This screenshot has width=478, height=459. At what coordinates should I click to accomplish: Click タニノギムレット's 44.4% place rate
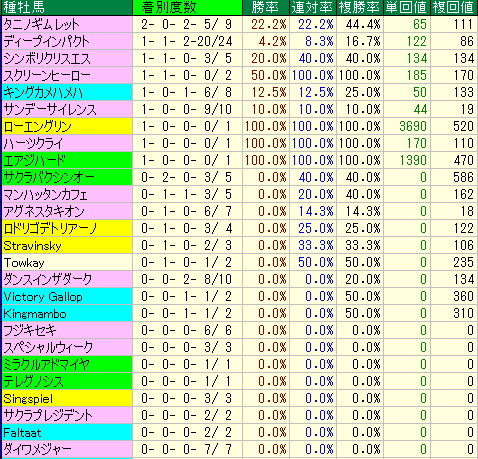click(x=363, y=24)
